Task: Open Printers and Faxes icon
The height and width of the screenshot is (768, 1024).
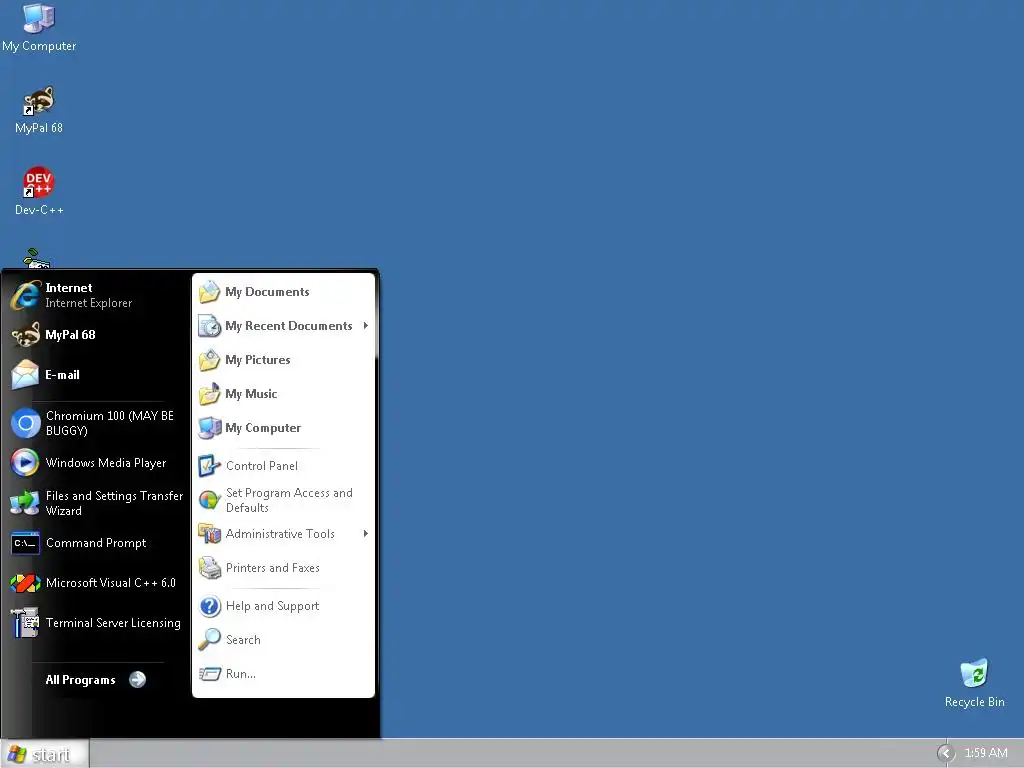Action: (x=210, y=568)
